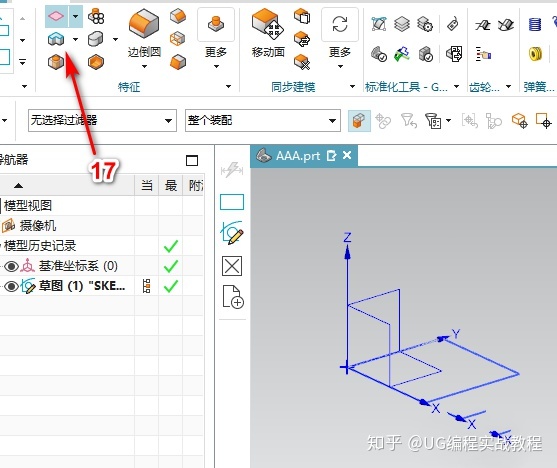Select the Replace Face icon

click(x=302, y=39)
